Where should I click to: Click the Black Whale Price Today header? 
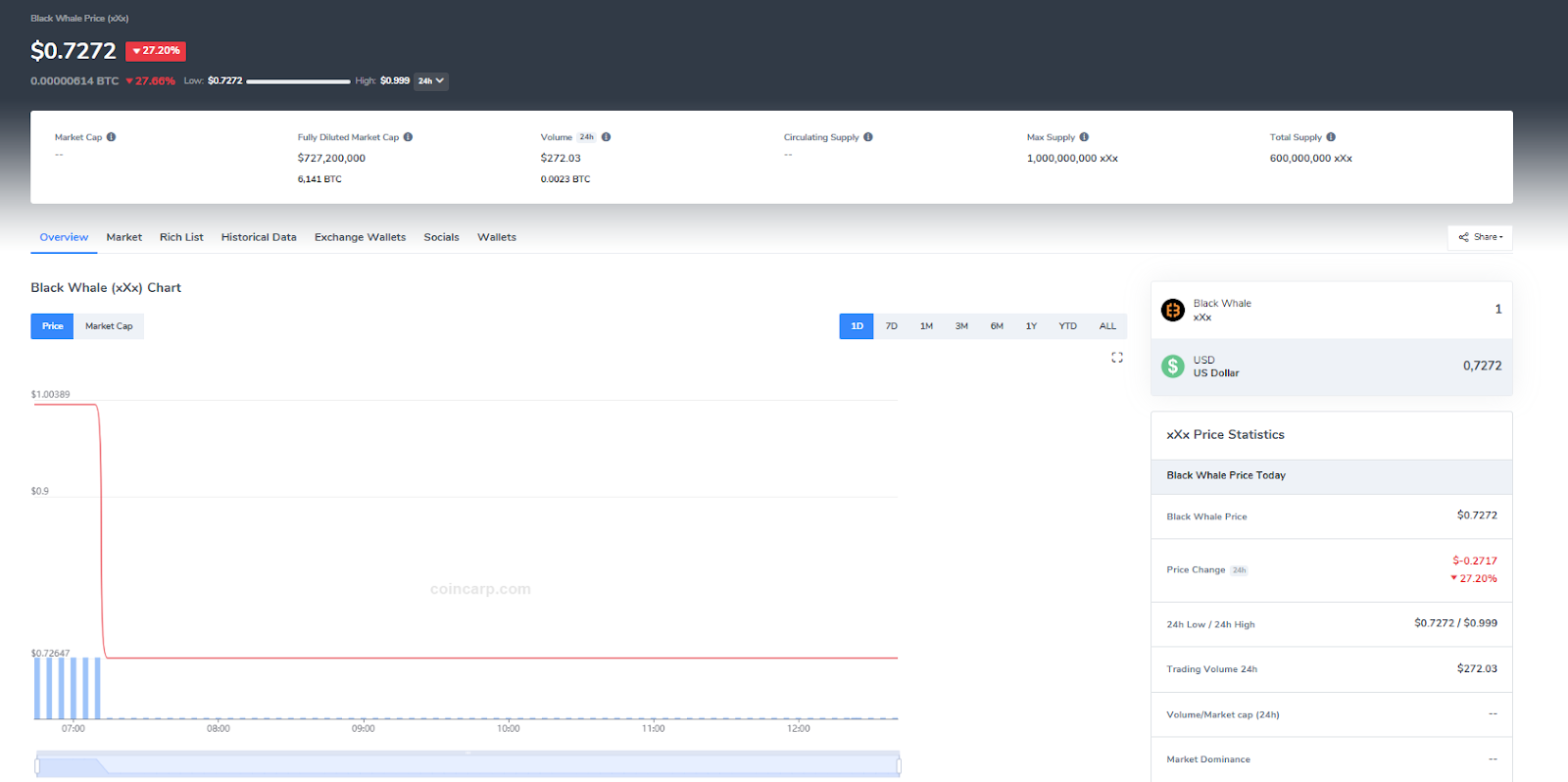click(1226, 475)
